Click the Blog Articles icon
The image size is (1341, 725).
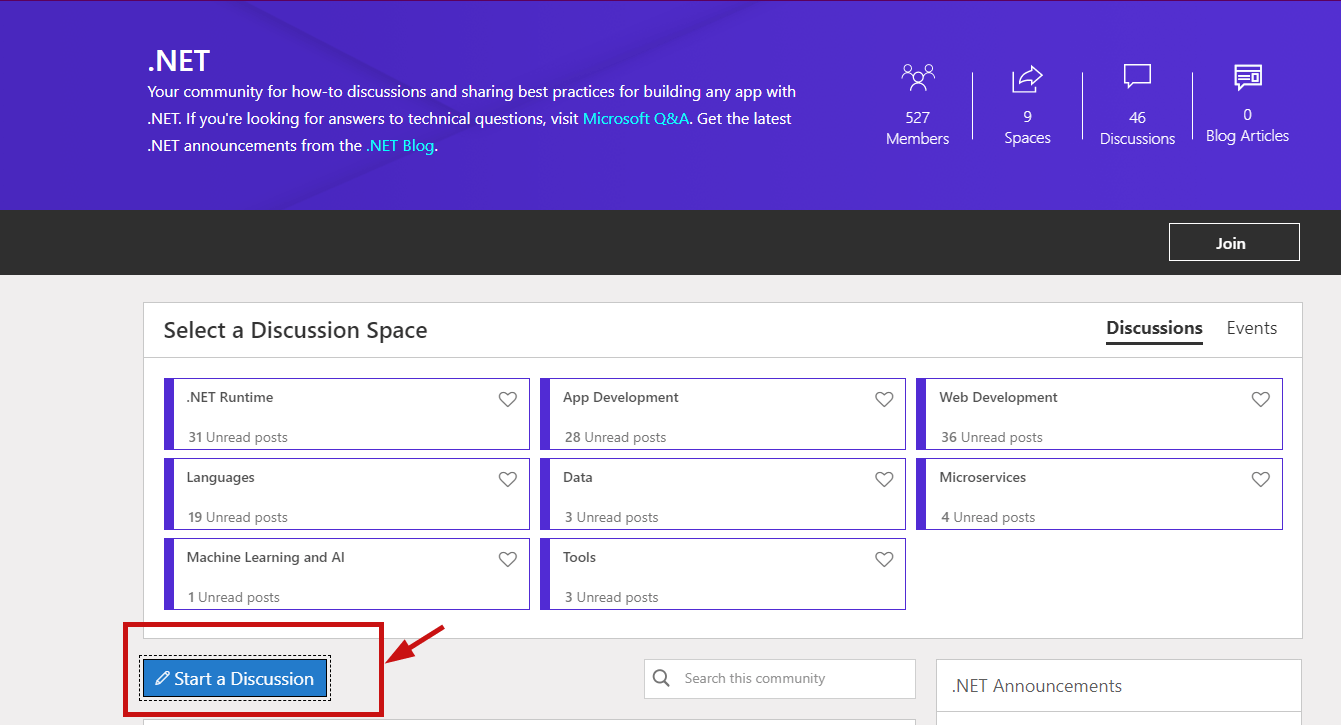1247,77
